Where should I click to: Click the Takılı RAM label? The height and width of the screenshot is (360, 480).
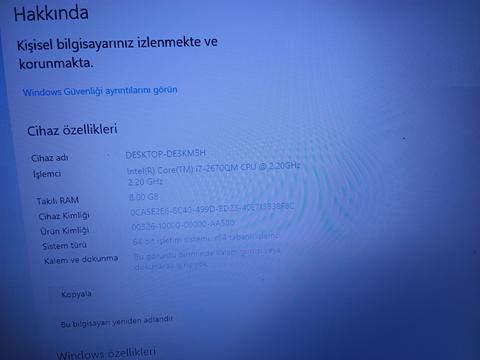(58, 201)
